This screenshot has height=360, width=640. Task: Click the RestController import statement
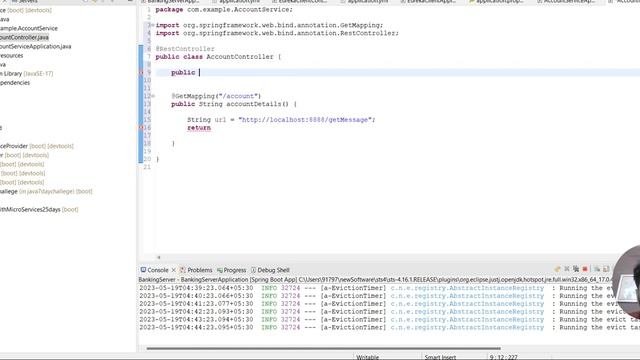[x=277, y=33]
